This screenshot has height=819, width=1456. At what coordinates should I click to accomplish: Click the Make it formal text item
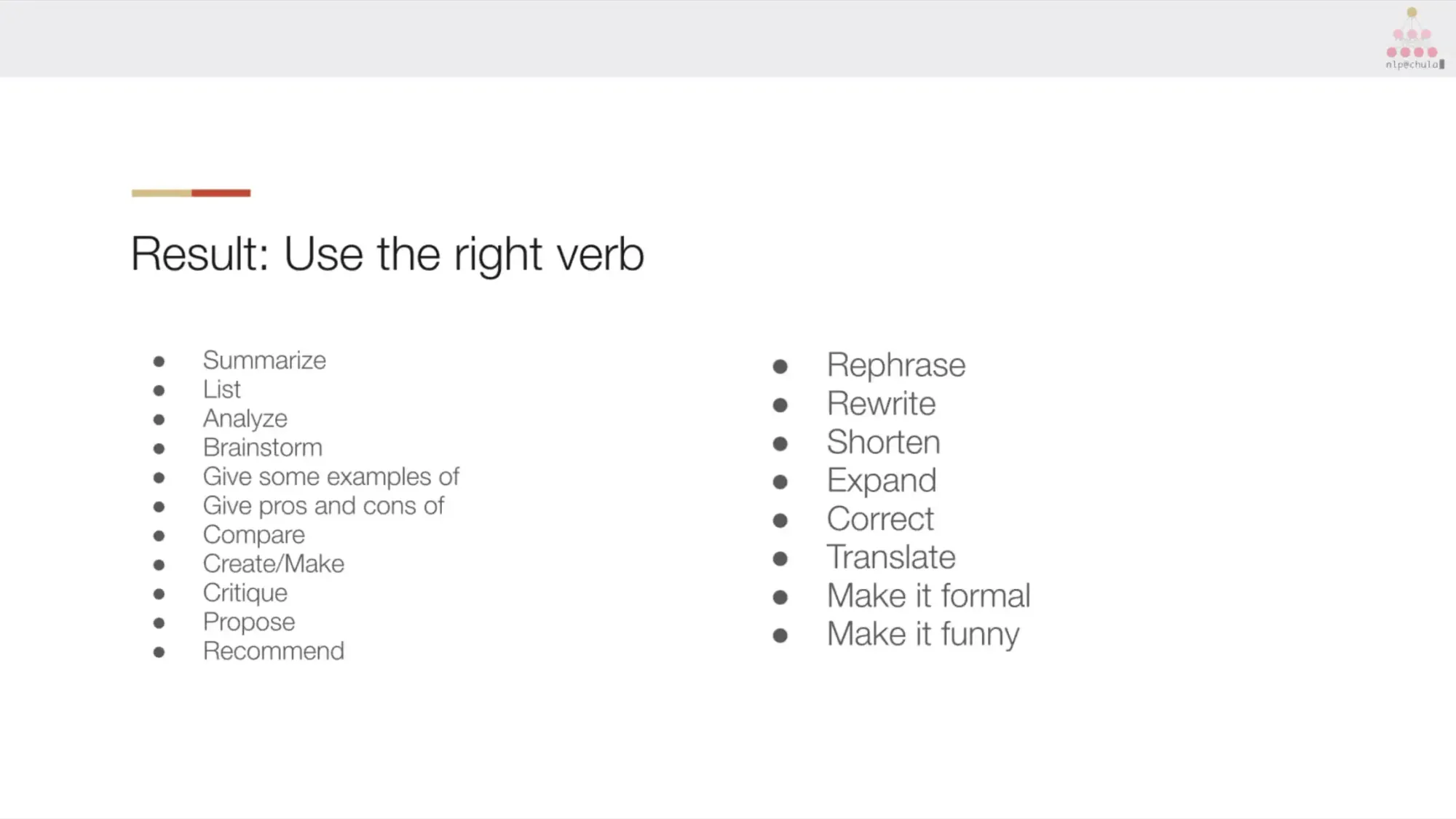(928, 595)
